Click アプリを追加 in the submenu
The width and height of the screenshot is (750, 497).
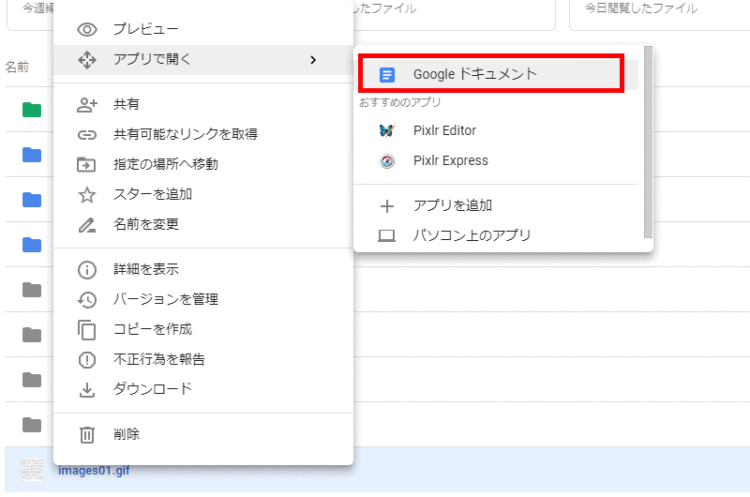coord(452,205)
